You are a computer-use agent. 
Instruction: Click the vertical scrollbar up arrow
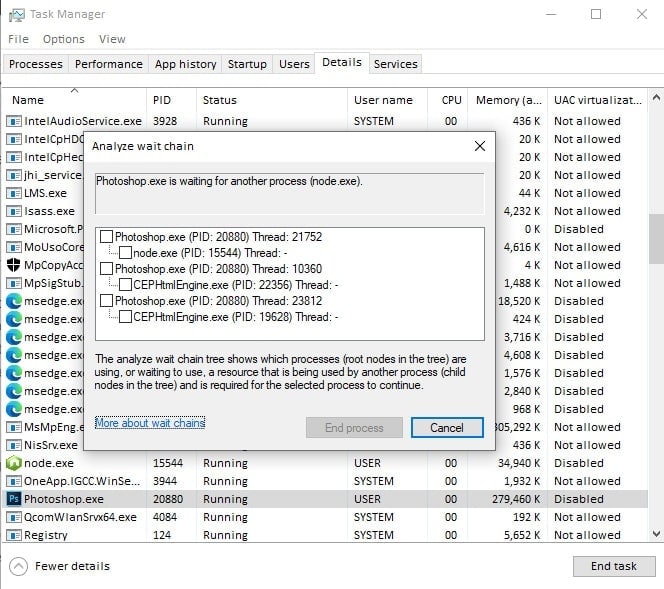(656, 98)
